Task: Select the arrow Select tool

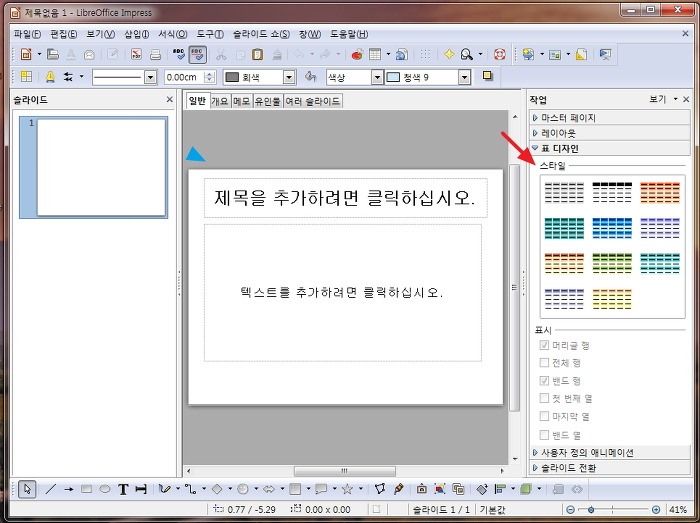Action: click(x=27, y=489)
